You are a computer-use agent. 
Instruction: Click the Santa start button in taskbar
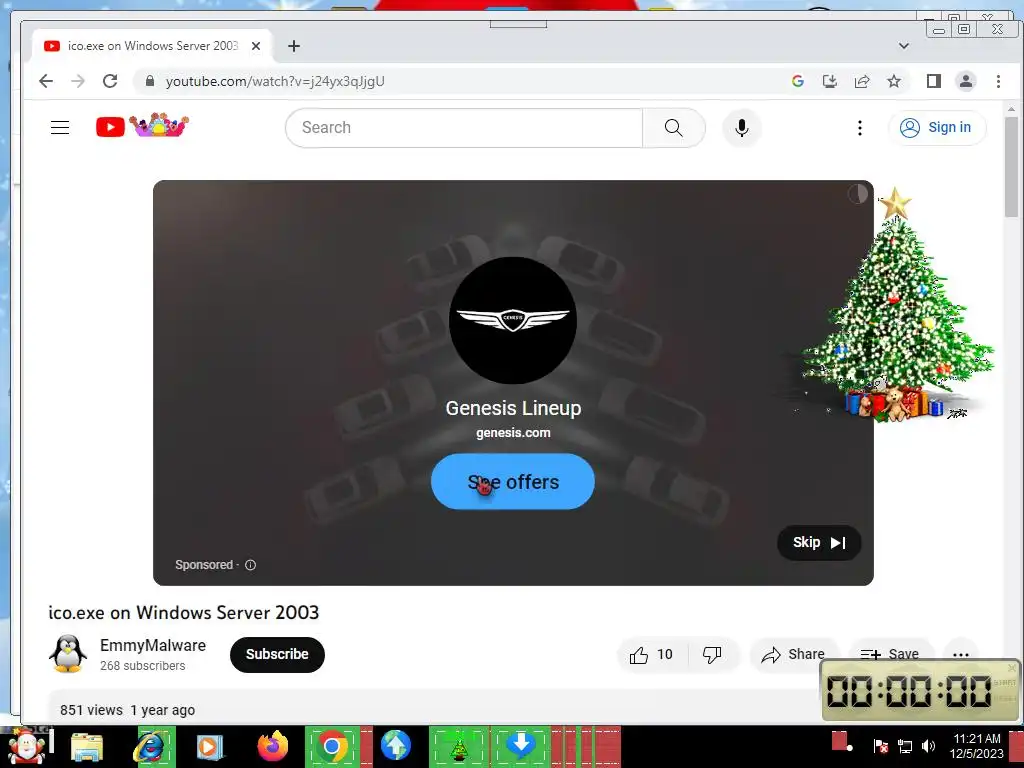click(26, 747)
